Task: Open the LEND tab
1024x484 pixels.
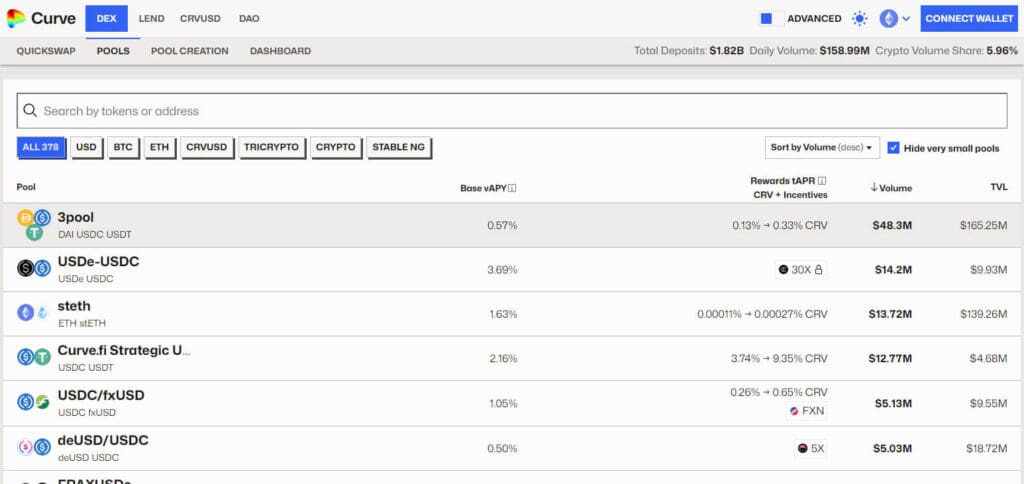Action: click(152, 18)
